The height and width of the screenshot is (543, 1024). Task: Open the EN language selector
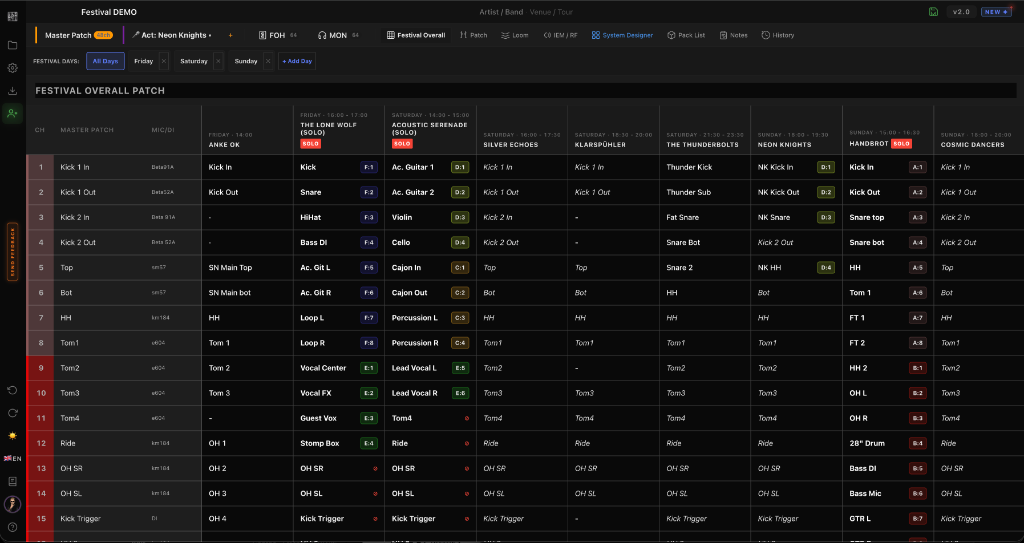pyautogui.click(x=12, y=459)
